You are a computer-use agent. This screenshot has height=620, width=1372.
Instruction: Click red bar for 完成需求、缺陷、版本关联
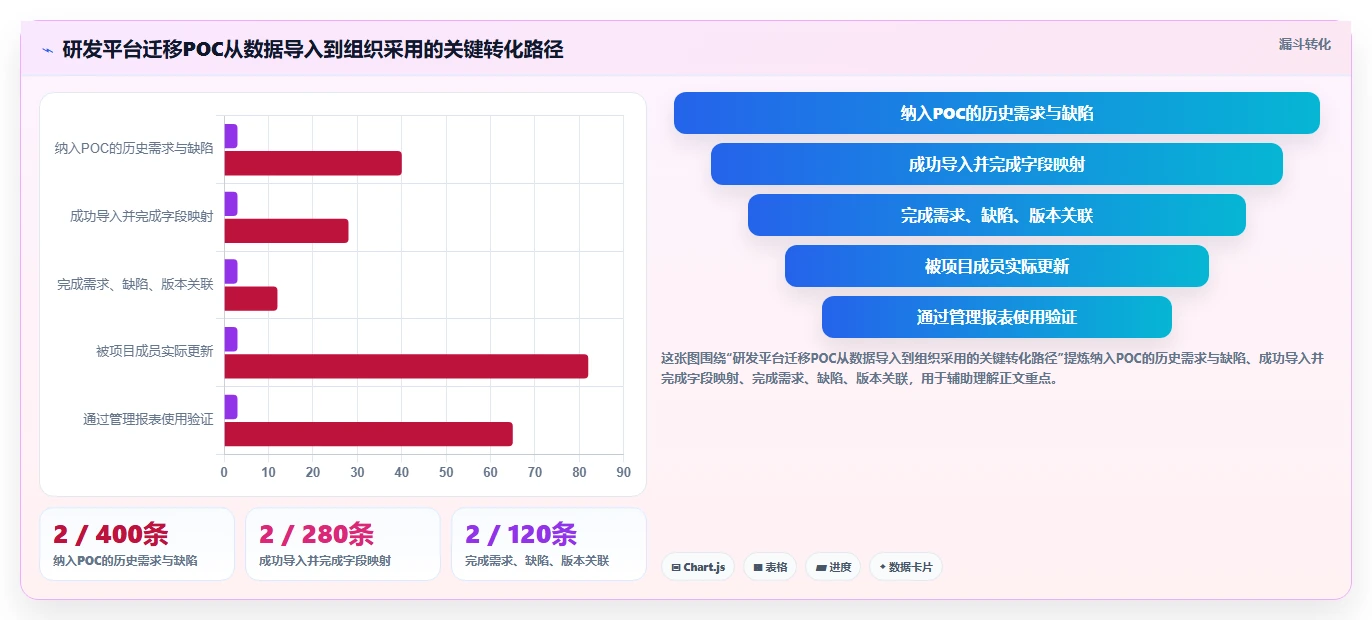[x=251, y=298]
